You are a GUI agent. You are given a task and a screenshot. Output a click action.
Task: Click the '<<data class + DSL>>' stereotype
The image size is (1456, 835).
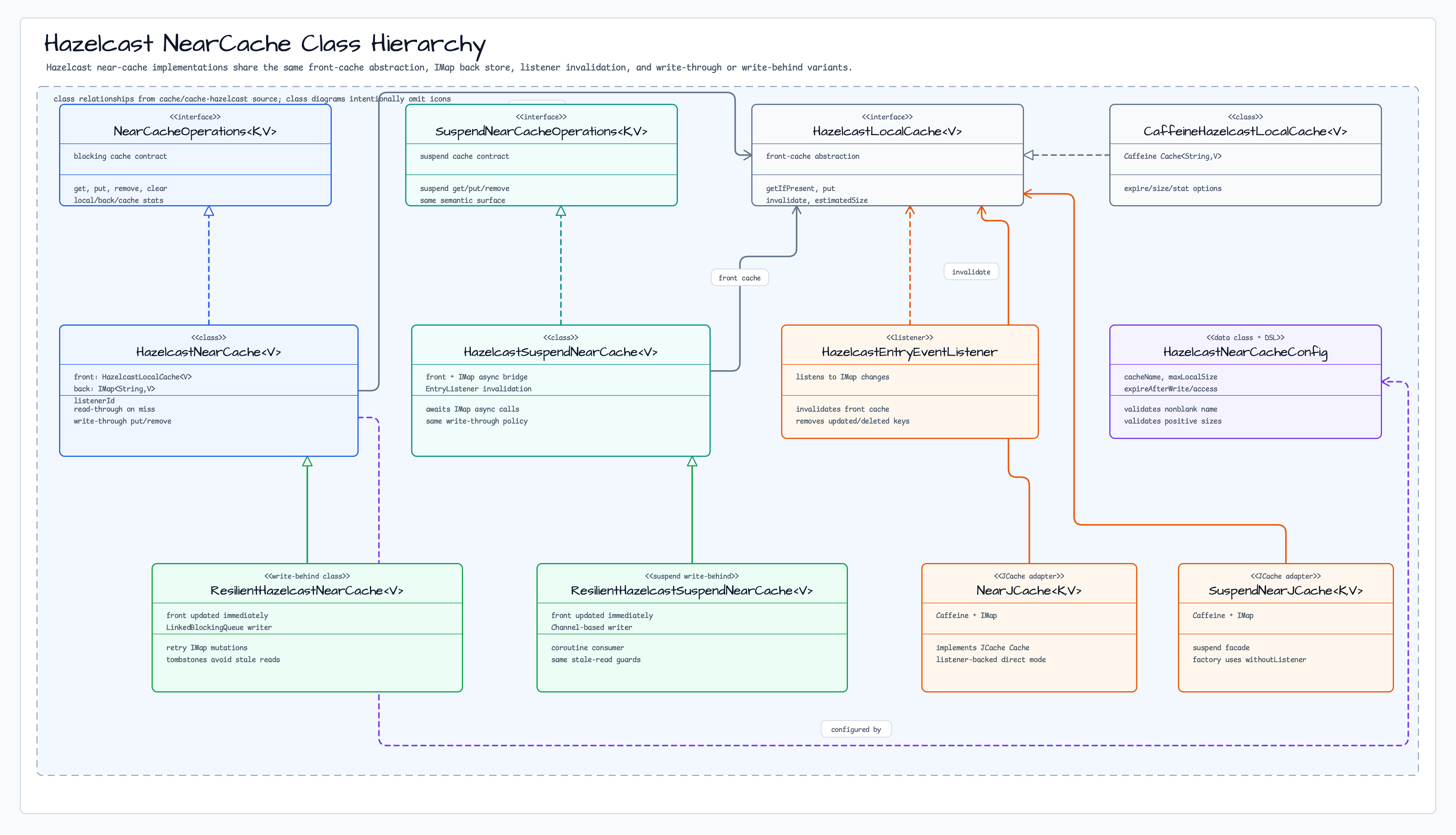coord(1245,337)
